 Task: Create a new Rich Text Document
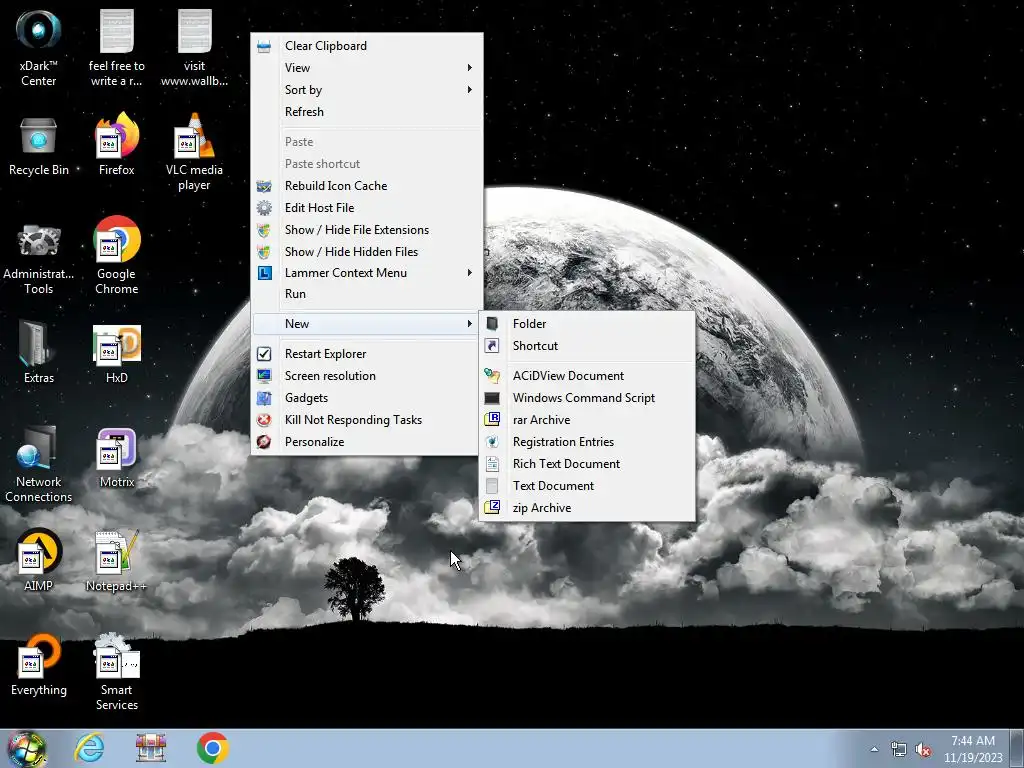click(587, 464)
